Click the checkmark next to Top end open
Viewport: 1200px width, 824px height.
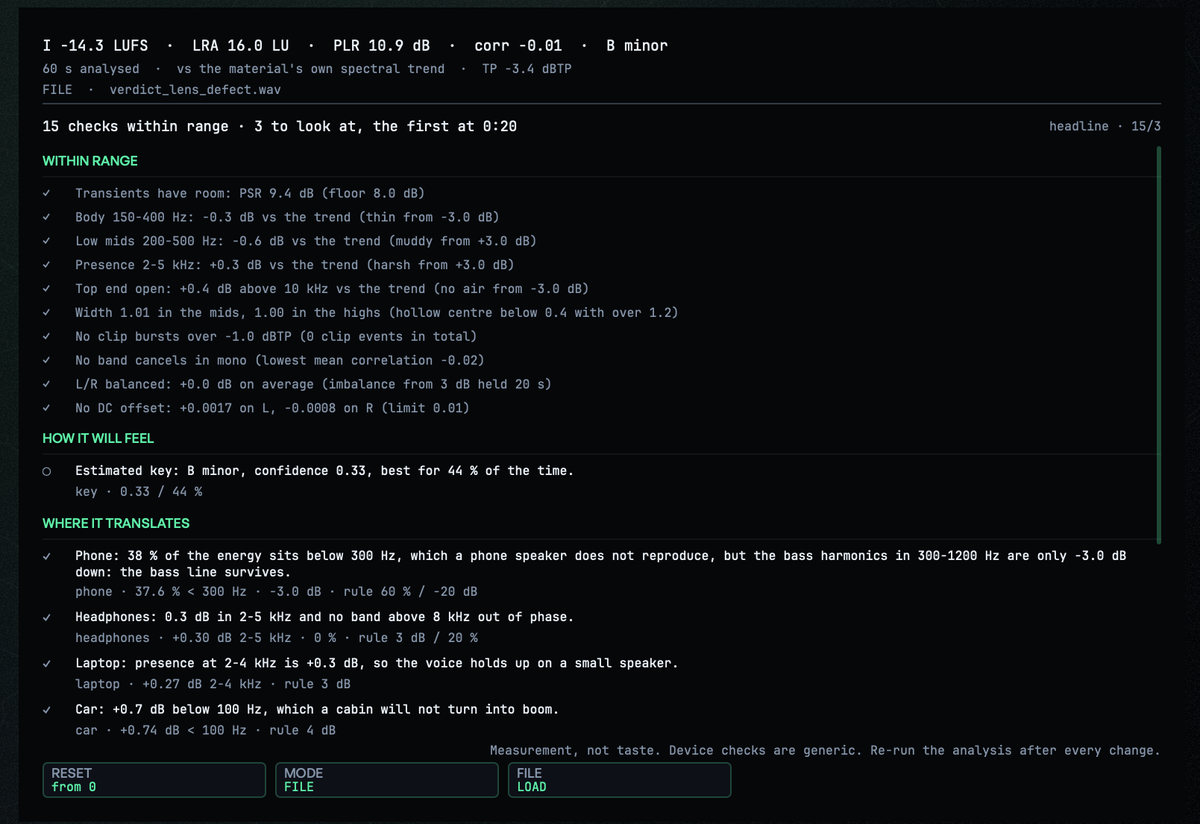point(47,289)
